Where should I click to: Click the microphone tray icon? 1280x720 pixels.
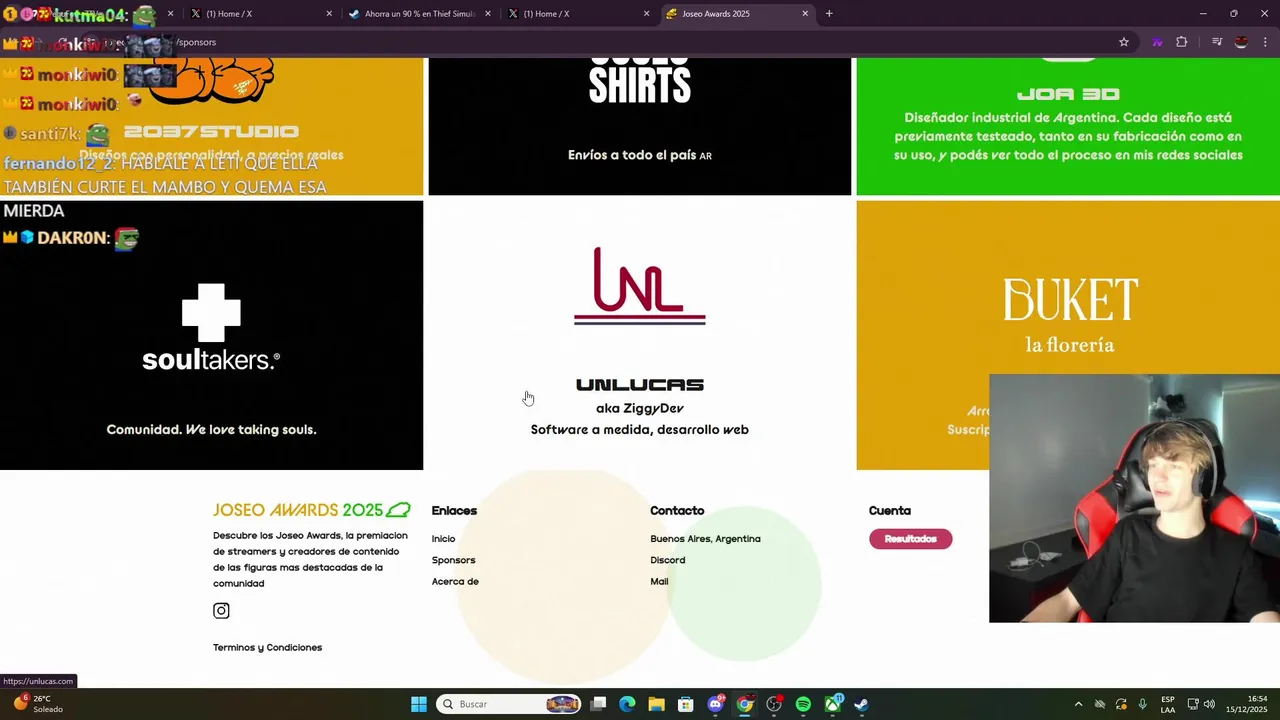[x=1143, y=704]
